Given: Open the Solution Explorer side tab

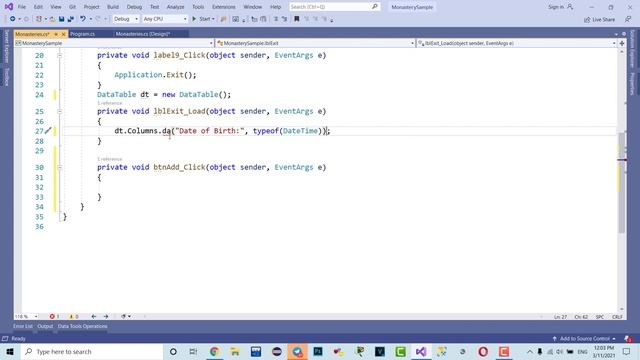Looking at the screenshot, I should [632, 48].
